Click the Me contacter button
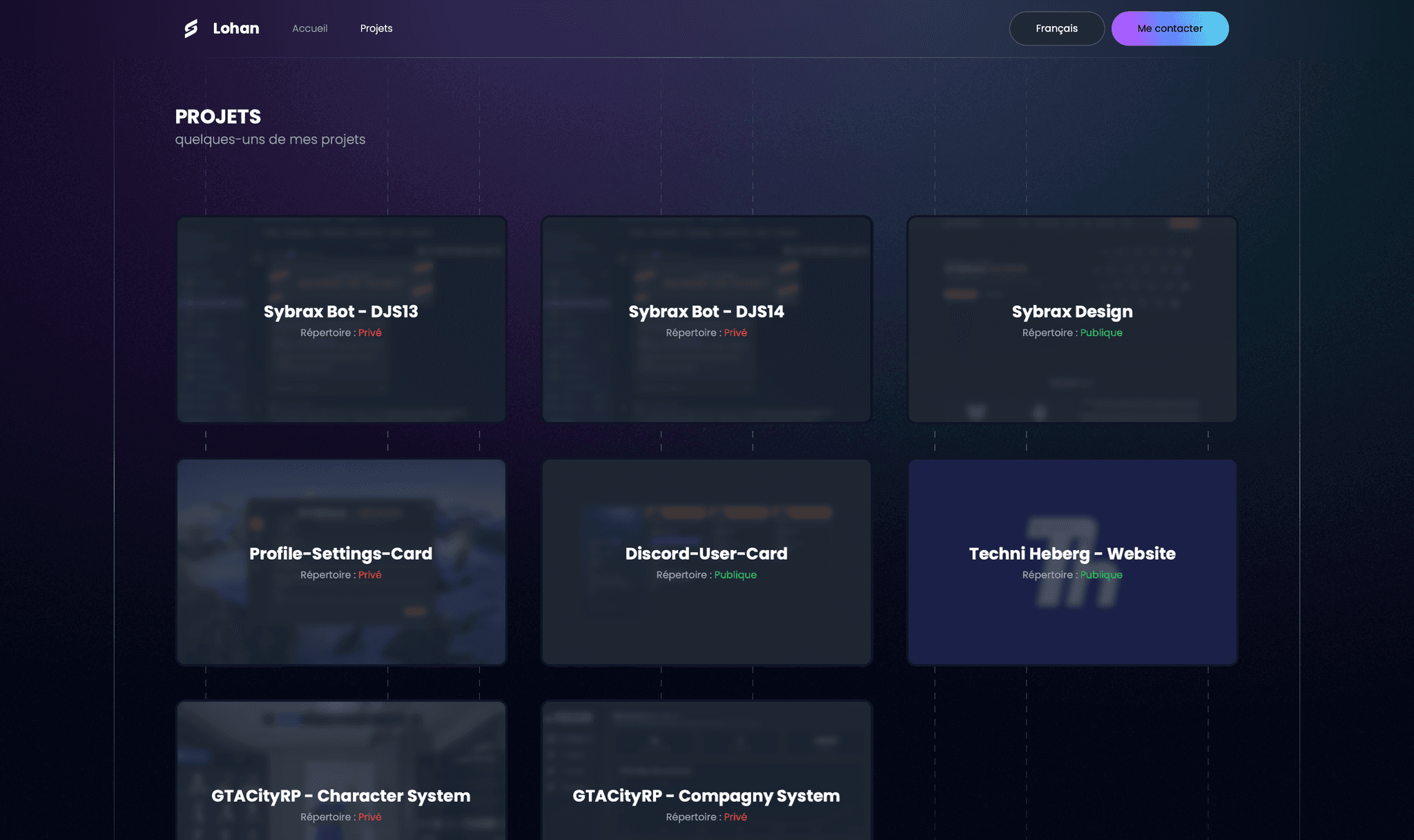This screenshot has height=840, width=1414. click(x=1170, y=28)
